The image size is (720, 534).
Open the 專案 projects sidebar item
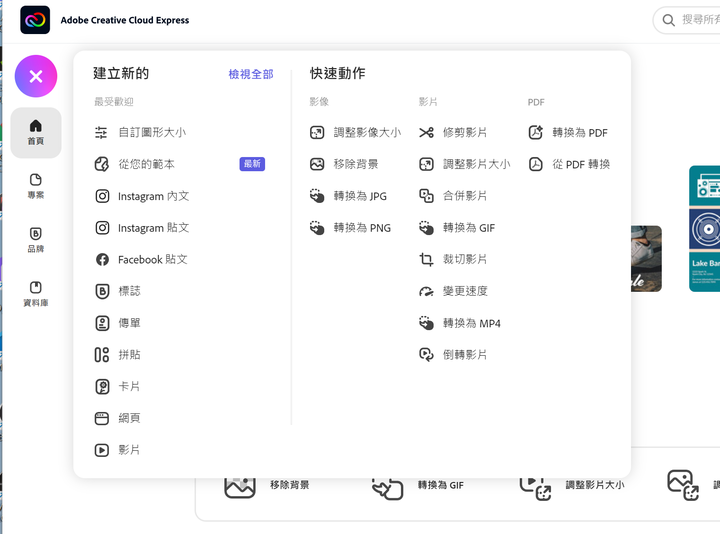pos(36,186)
